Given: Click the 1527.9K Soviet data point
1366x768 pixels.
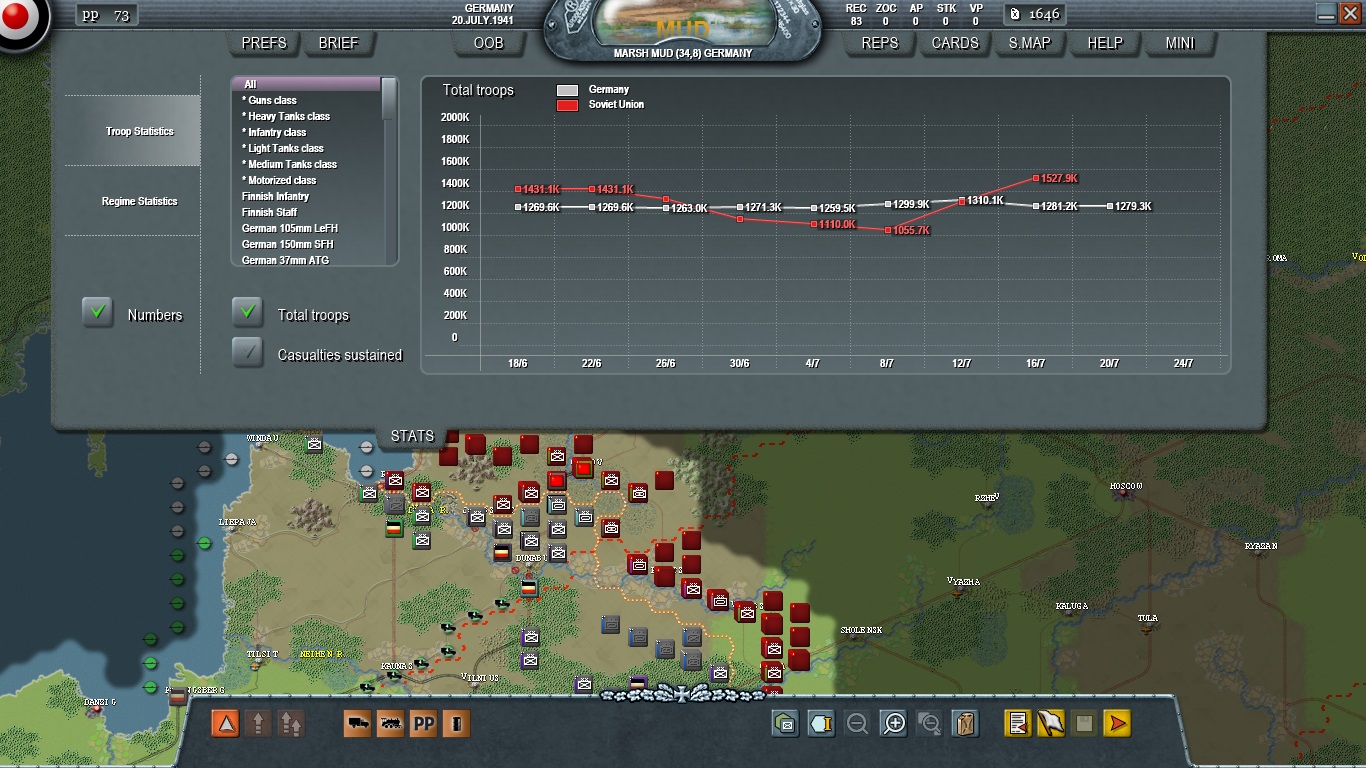Looking at the screenshot, I should click(x=1036, y=178).
